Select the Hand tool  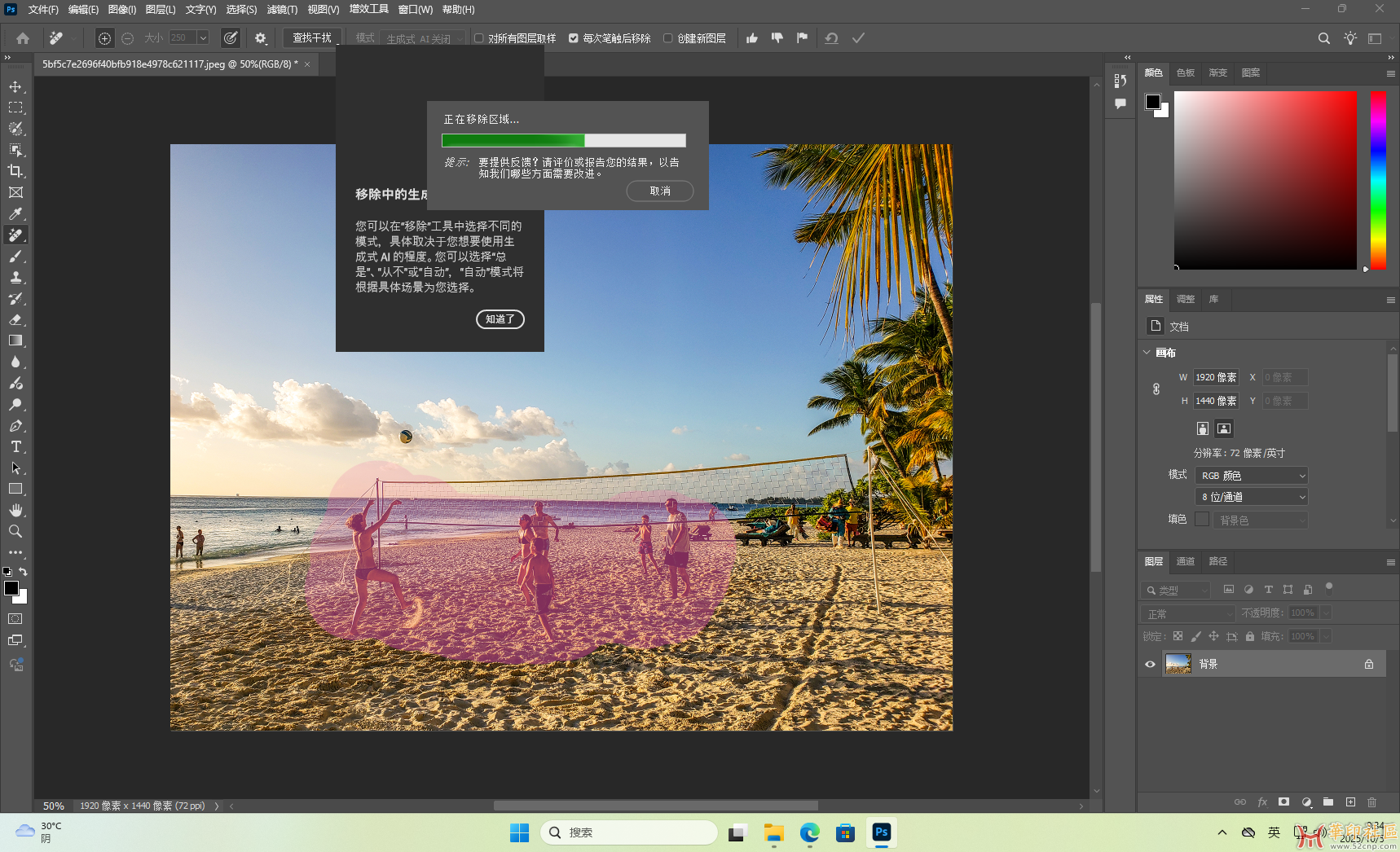16,510
